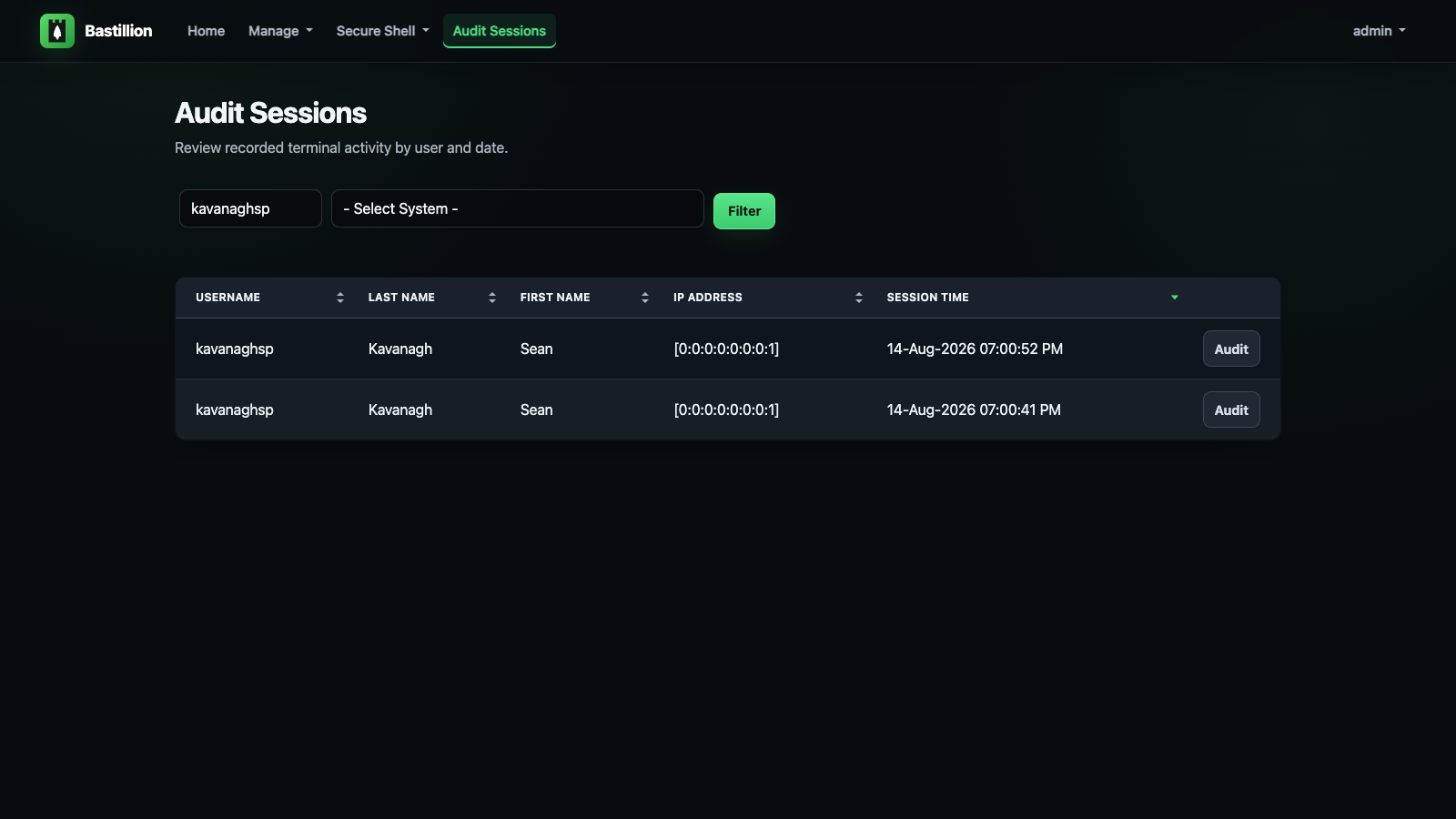
Task: Select the 14-Aug-2026 07:00:52 PM timestamp
Action: pyautogui.click(x=975, y=349)
